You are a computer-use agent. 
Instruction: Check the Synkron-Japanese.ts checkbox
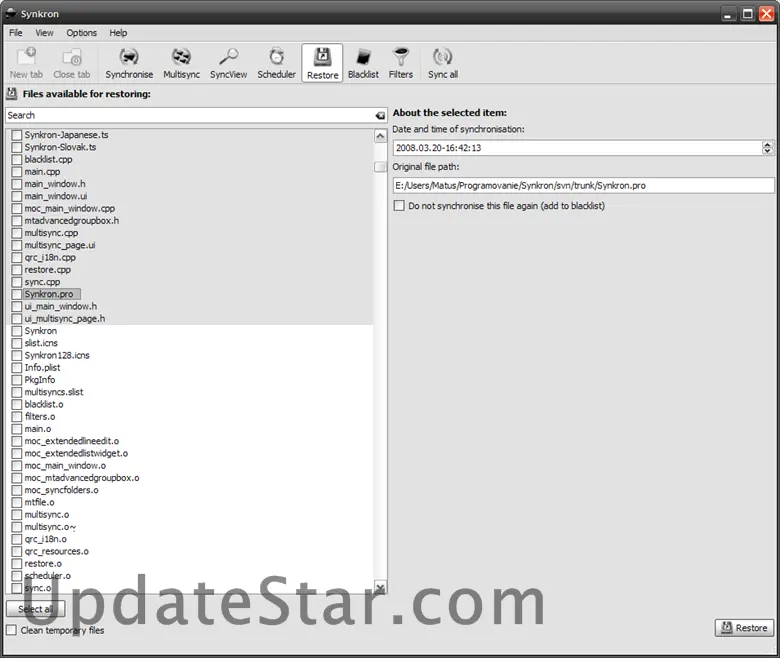pyautogui.click(x=17, y=135)
